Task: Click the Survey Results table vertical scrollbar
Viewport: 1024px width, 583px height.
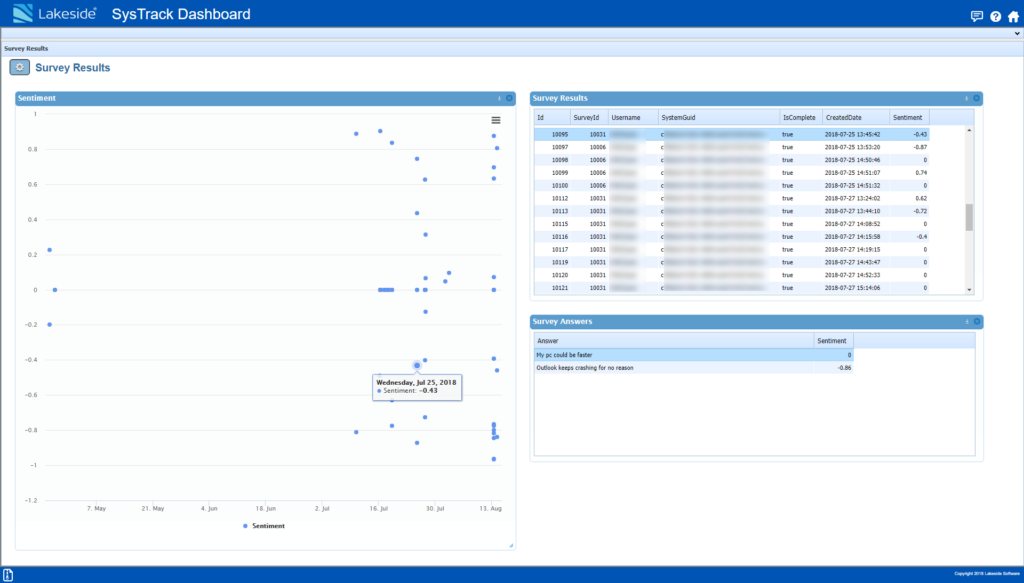Action: [968, 210]
